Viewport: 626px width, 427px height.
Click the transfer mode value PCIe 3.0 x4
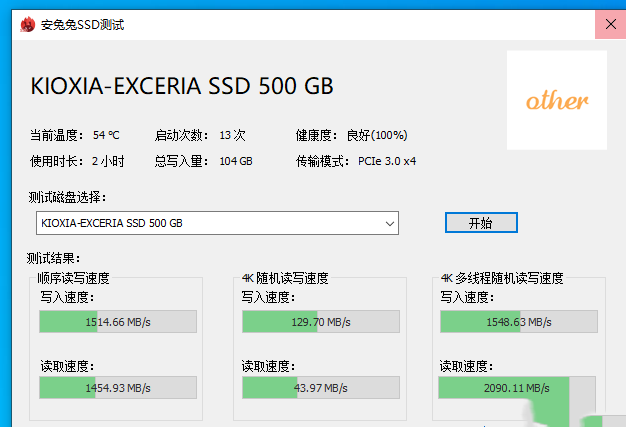point(387,161)
